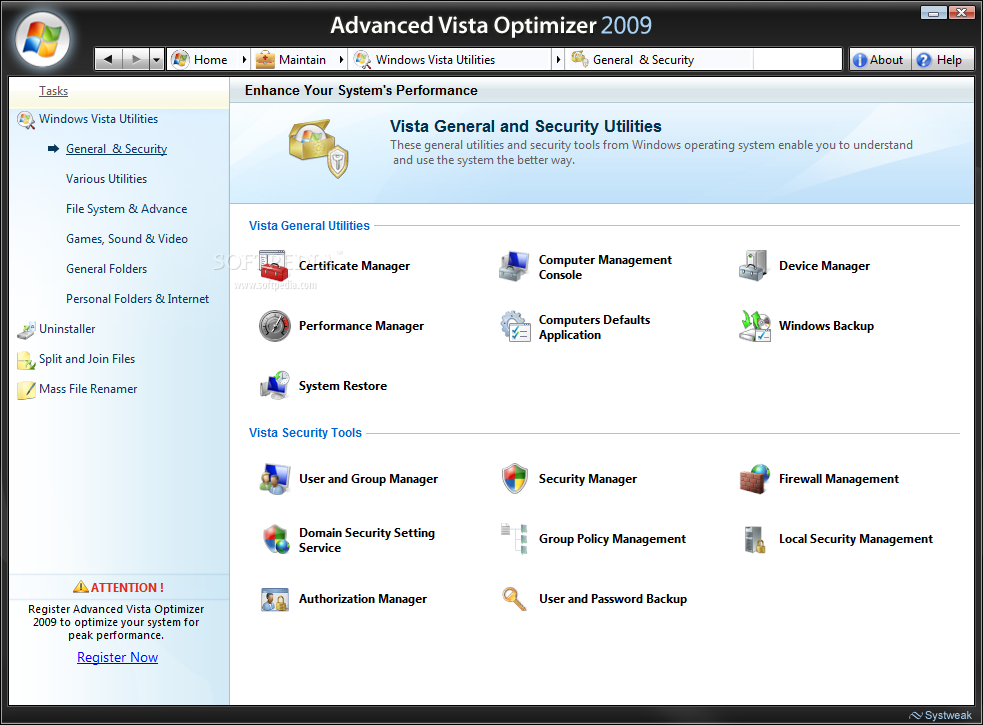Screen dimensions: 983x725
Task: Launch Computer Management Console icon
Action: [514, 266]
